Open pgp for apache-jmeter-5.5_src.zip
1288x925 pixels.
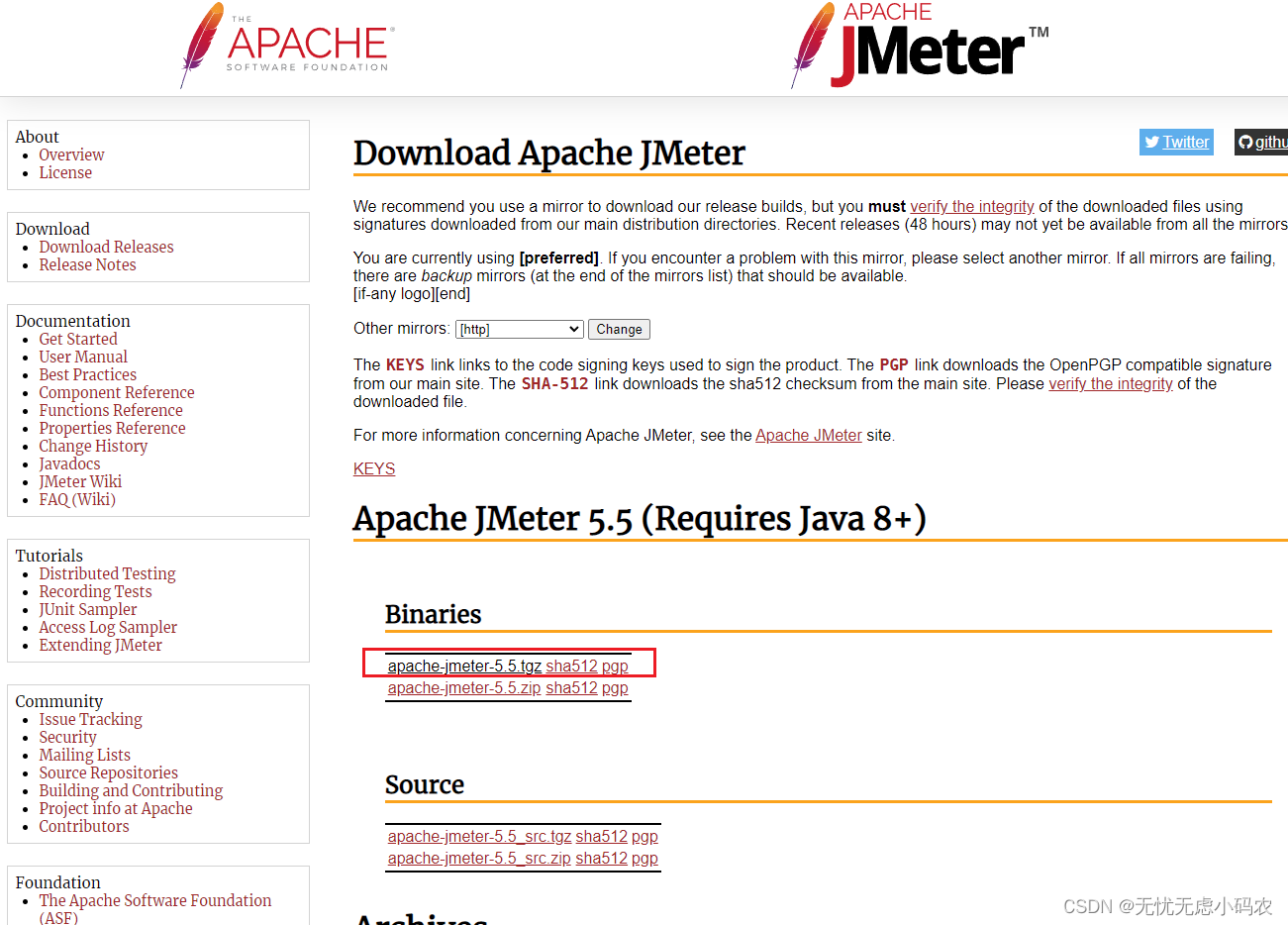[644, 858]
